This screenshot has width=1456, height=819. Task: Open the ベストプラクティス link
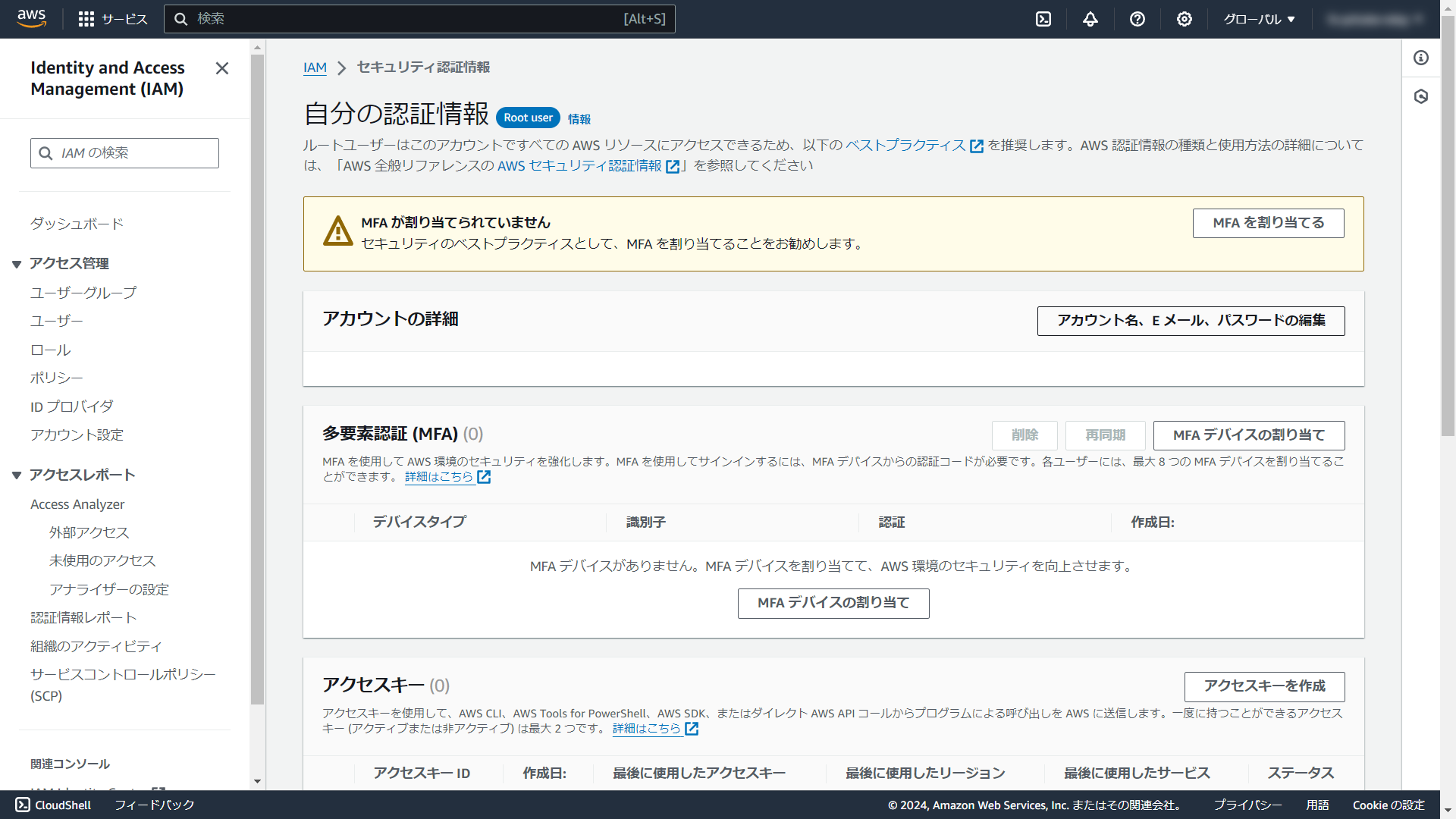(905, 145)
